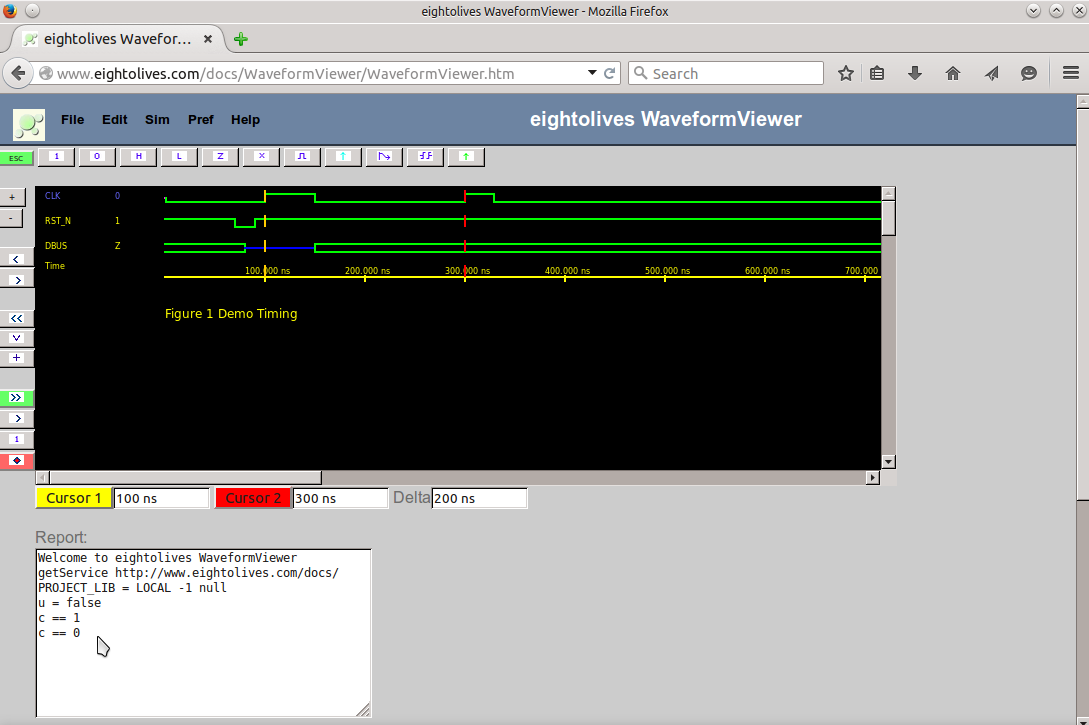Screen dimensions: 1089x725
Task: Open the bookmarks list icon
Action: click(877, 73)
